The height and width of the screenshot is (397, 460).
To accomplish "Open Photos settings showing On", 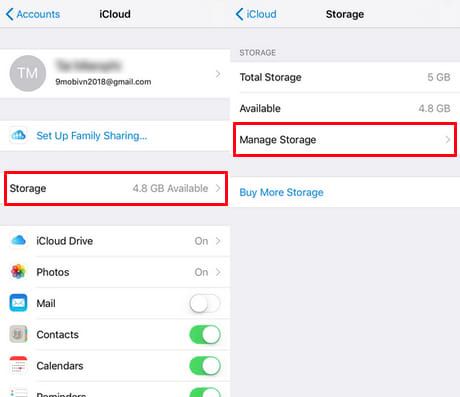I will pyautogui.click(x=115, y=272).
